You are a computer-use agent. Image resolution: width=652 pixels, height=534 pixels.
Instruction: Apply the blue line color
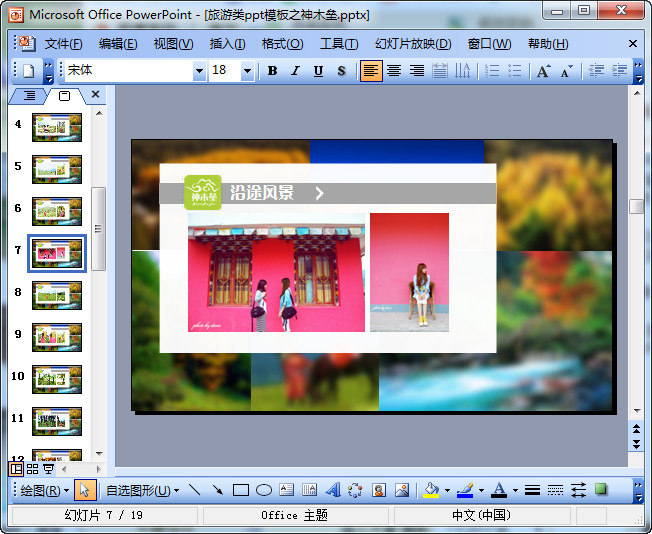pyautogui.click(x=465, y=490)
